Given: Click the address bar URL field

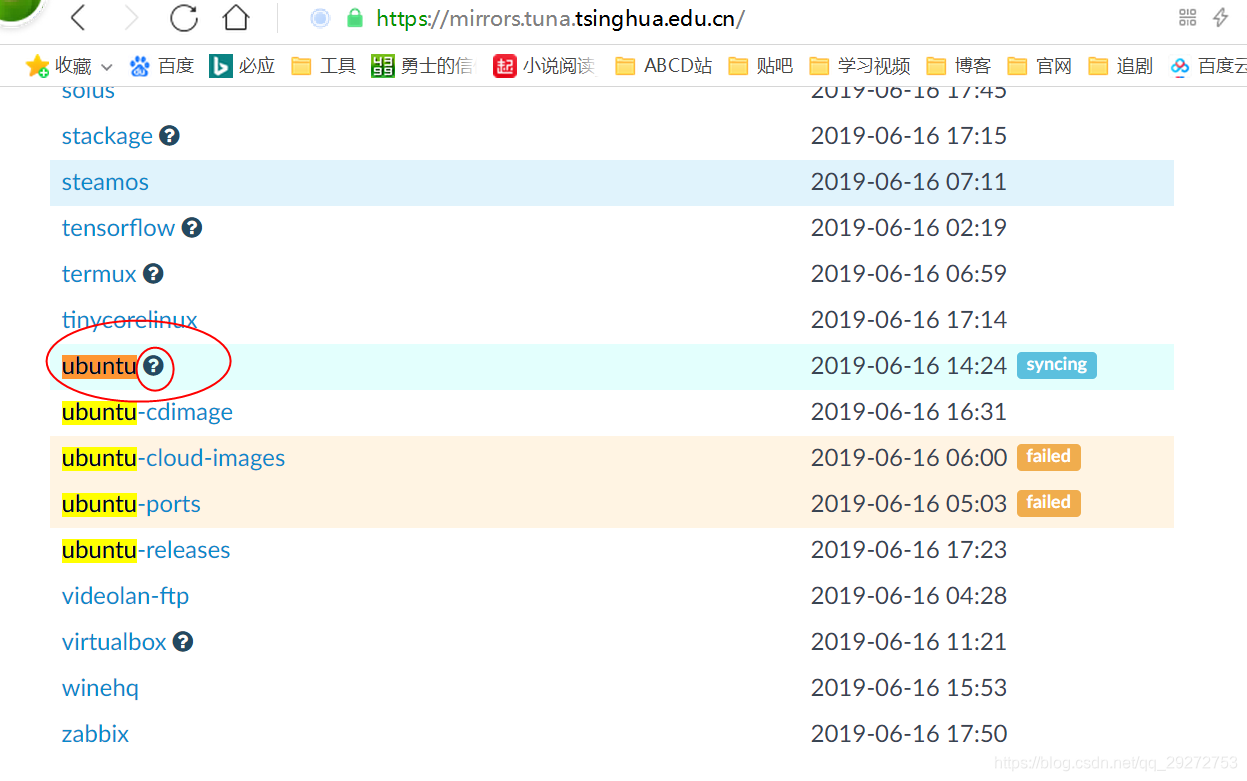Looking at the screenshot, I should click(x=560, y=19).
